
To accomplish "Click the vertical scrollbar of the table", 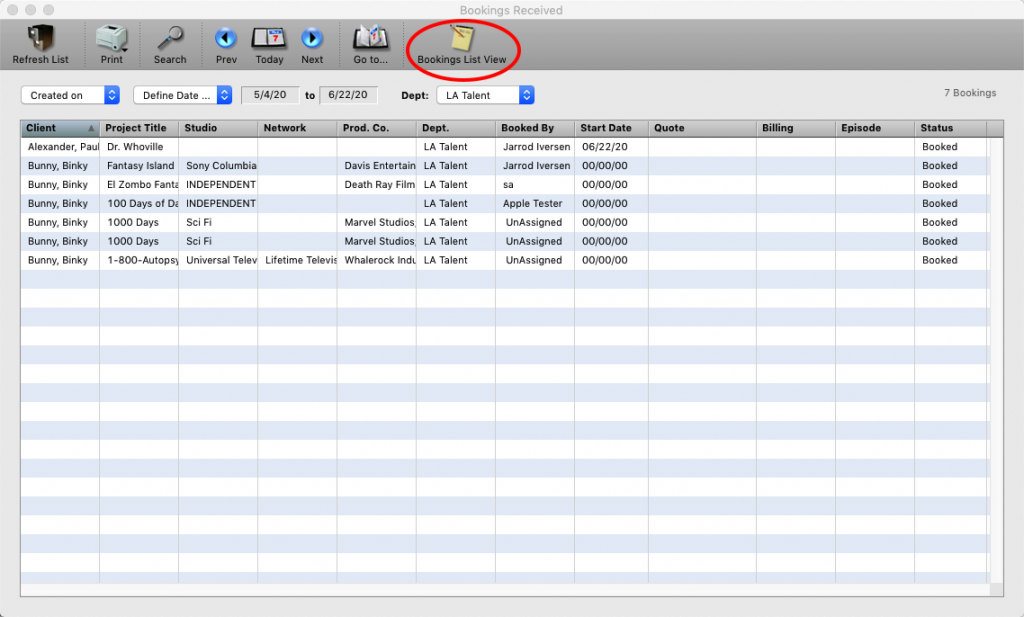I will point(996,360).
